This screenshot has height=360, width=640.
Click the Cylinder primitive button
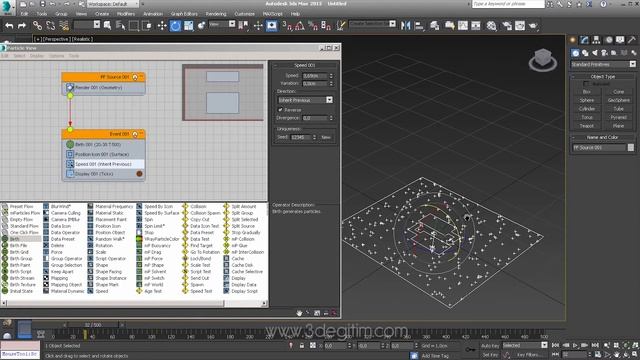[587, 109]
